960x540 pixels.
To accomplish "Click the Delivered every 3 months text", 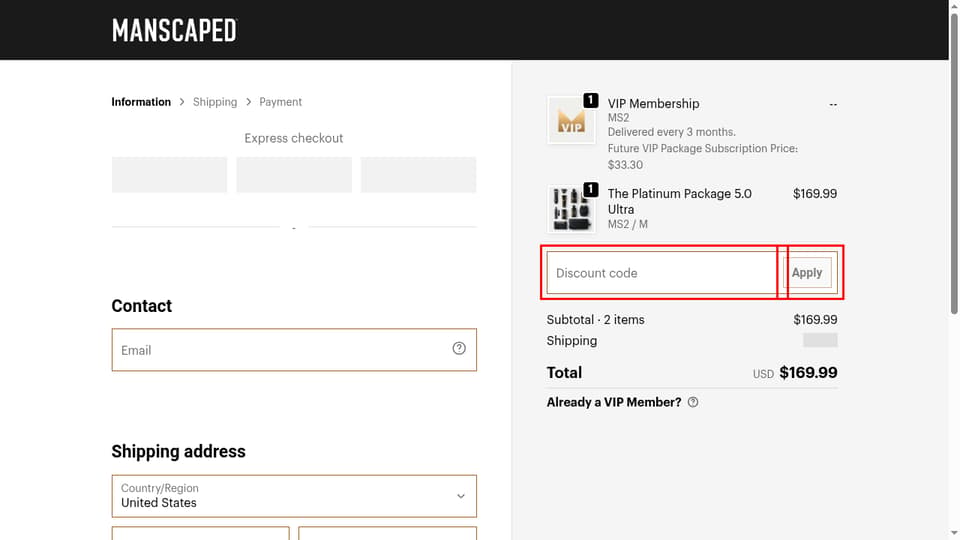I will point(672,132).
